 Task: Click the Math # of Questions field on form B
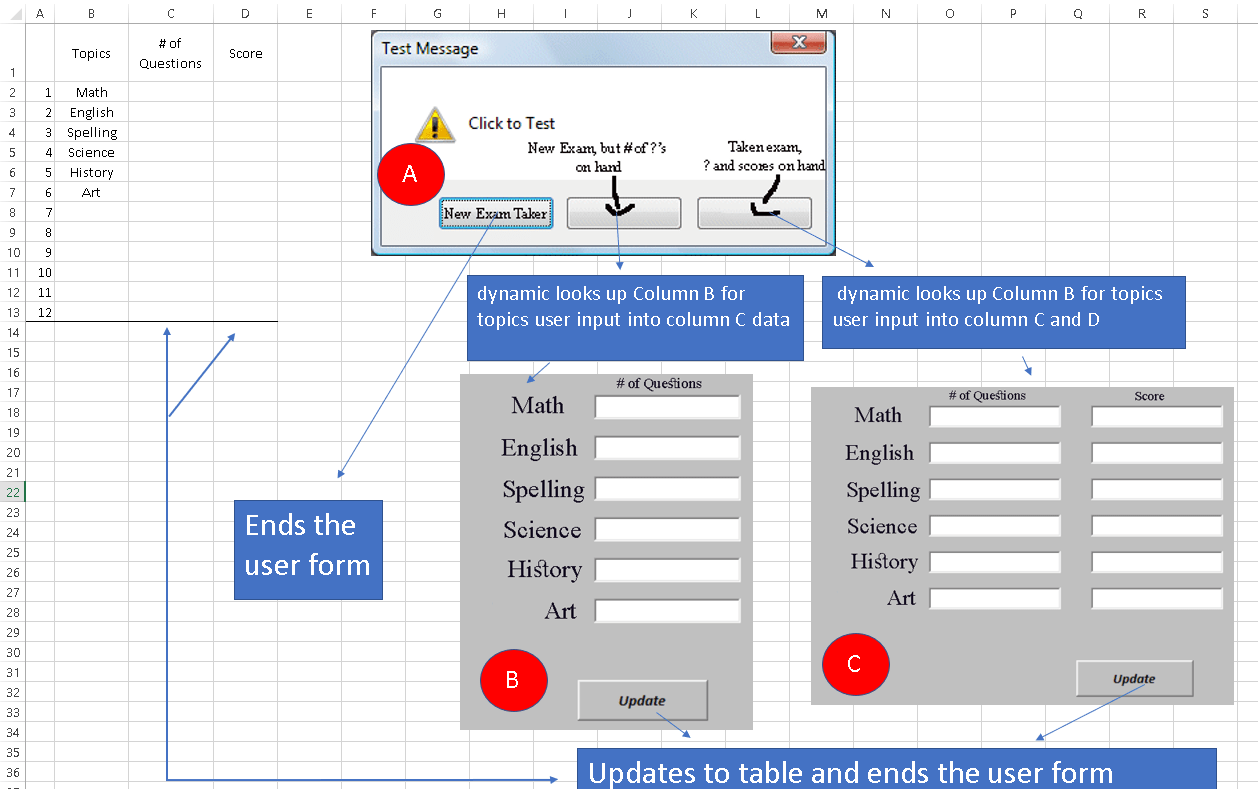point(667,406)
